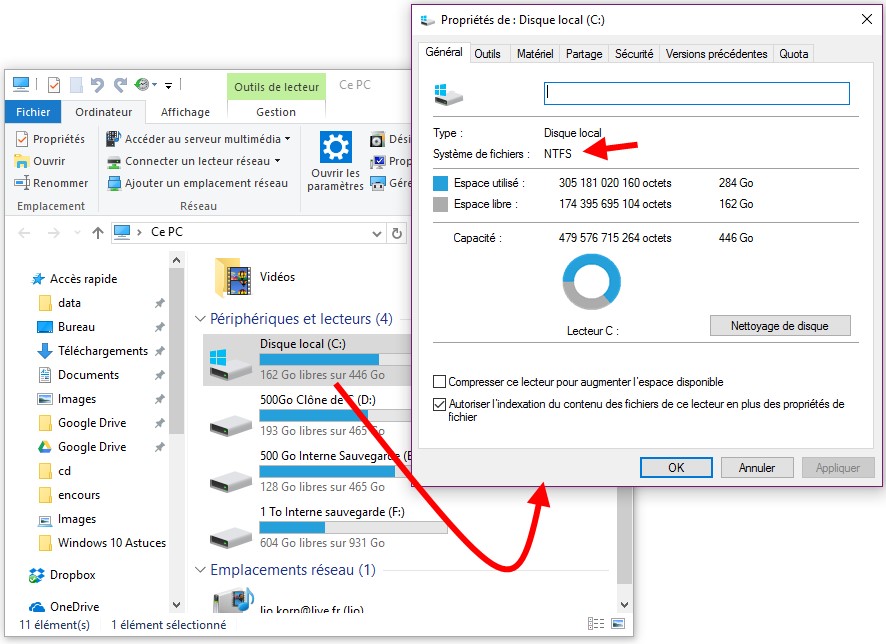Open the Fichier ribbon menu
The image size is (886, 644).
33,112
